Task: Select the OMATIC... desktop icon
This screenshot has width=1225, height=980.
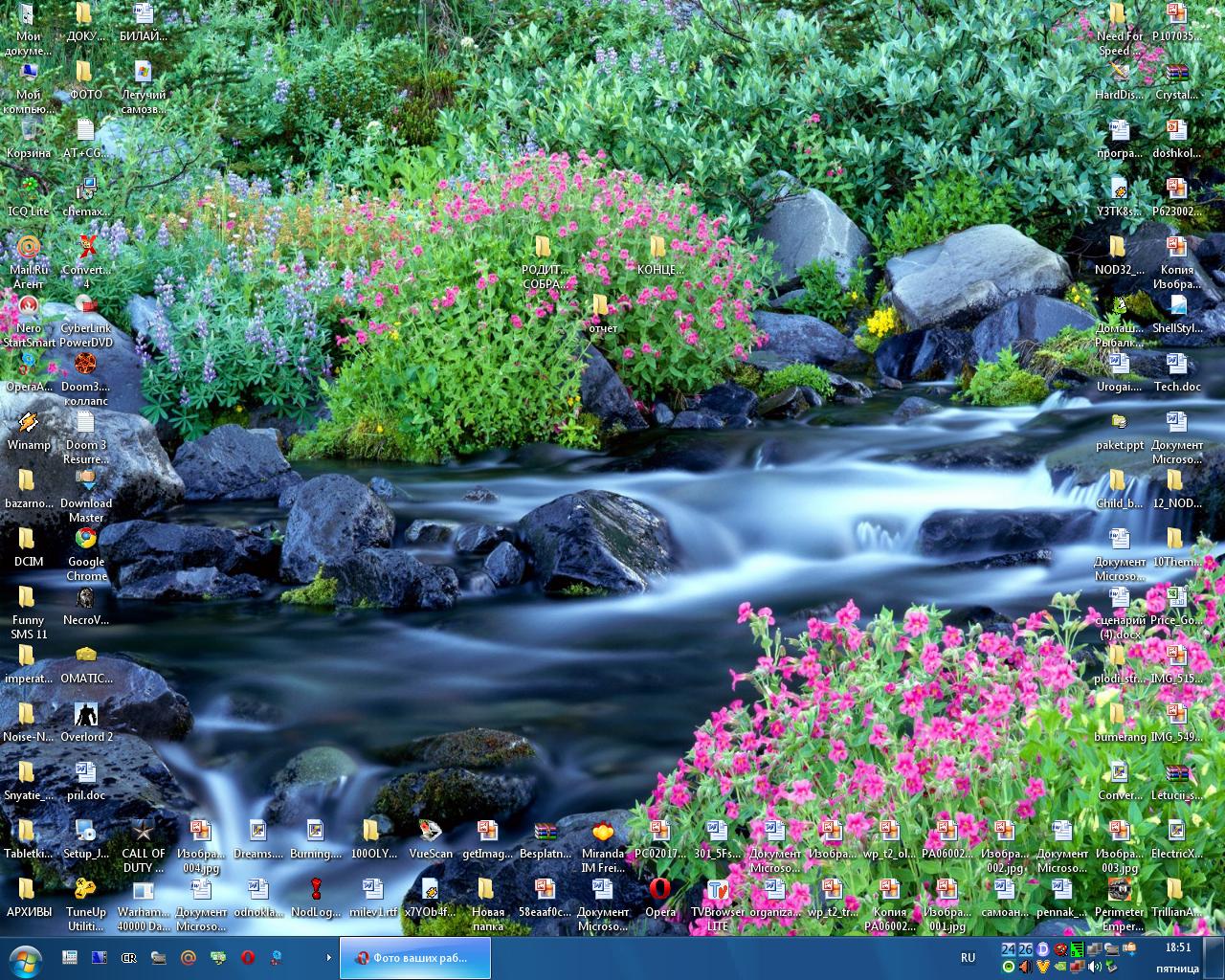Action: (86, 664)
